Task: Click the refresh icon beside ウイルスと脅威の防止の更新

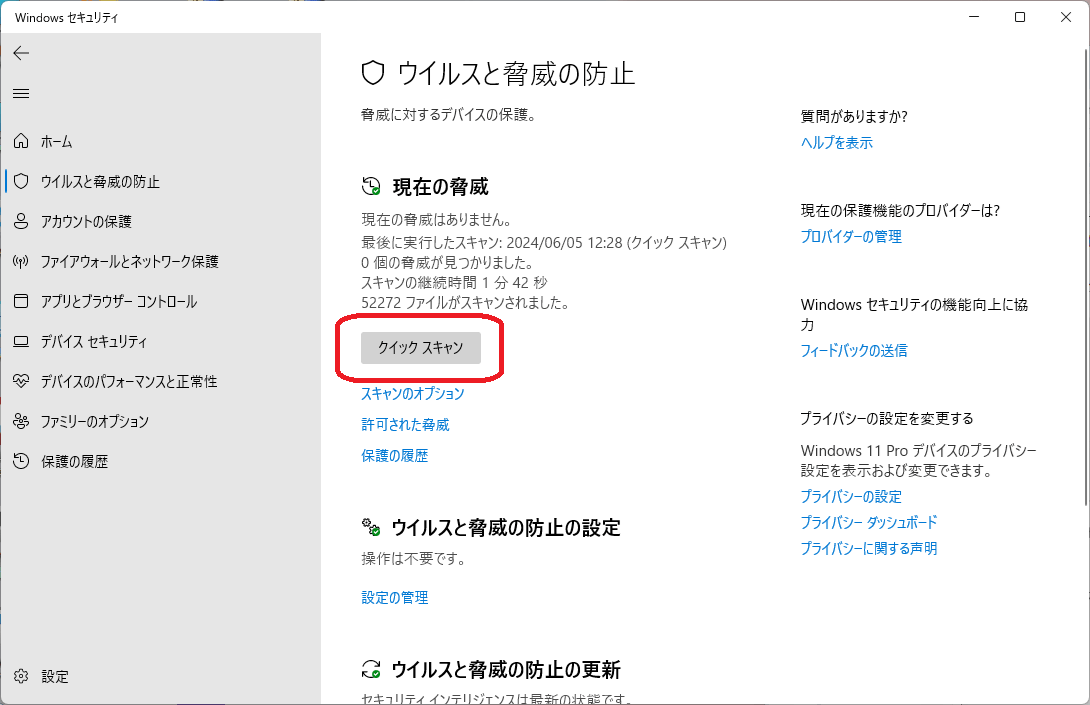Action: coord(371,670)
